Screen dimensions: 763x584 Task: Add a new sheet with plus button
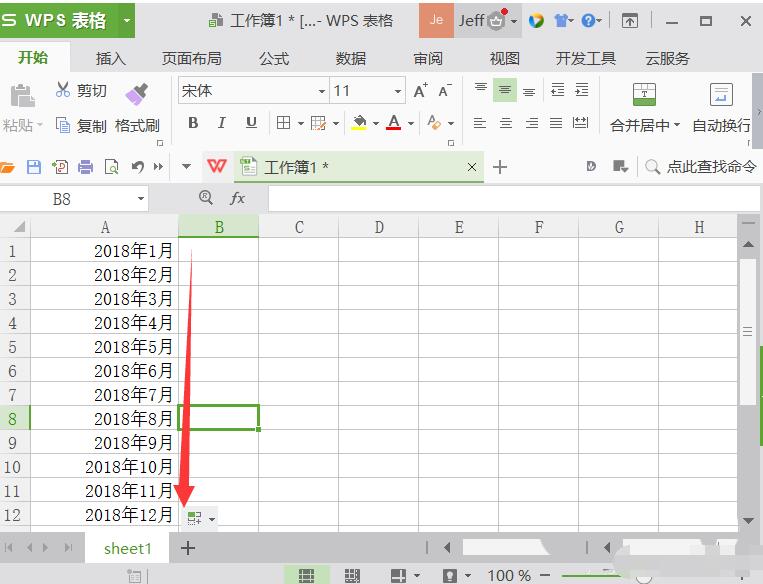(x=187, y=547)
